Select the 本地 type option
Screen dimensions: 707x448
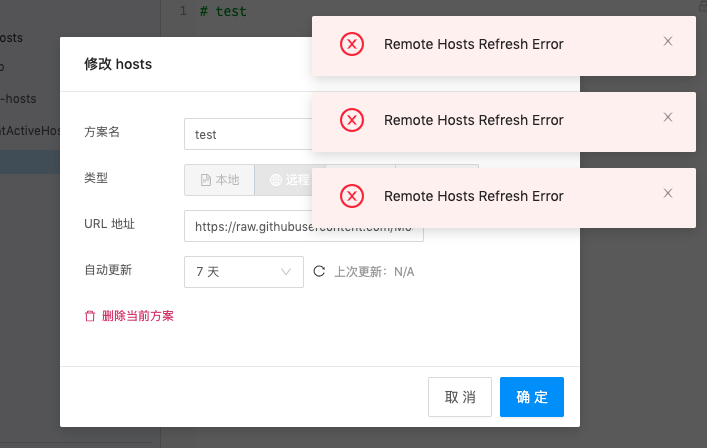(219, 180)
